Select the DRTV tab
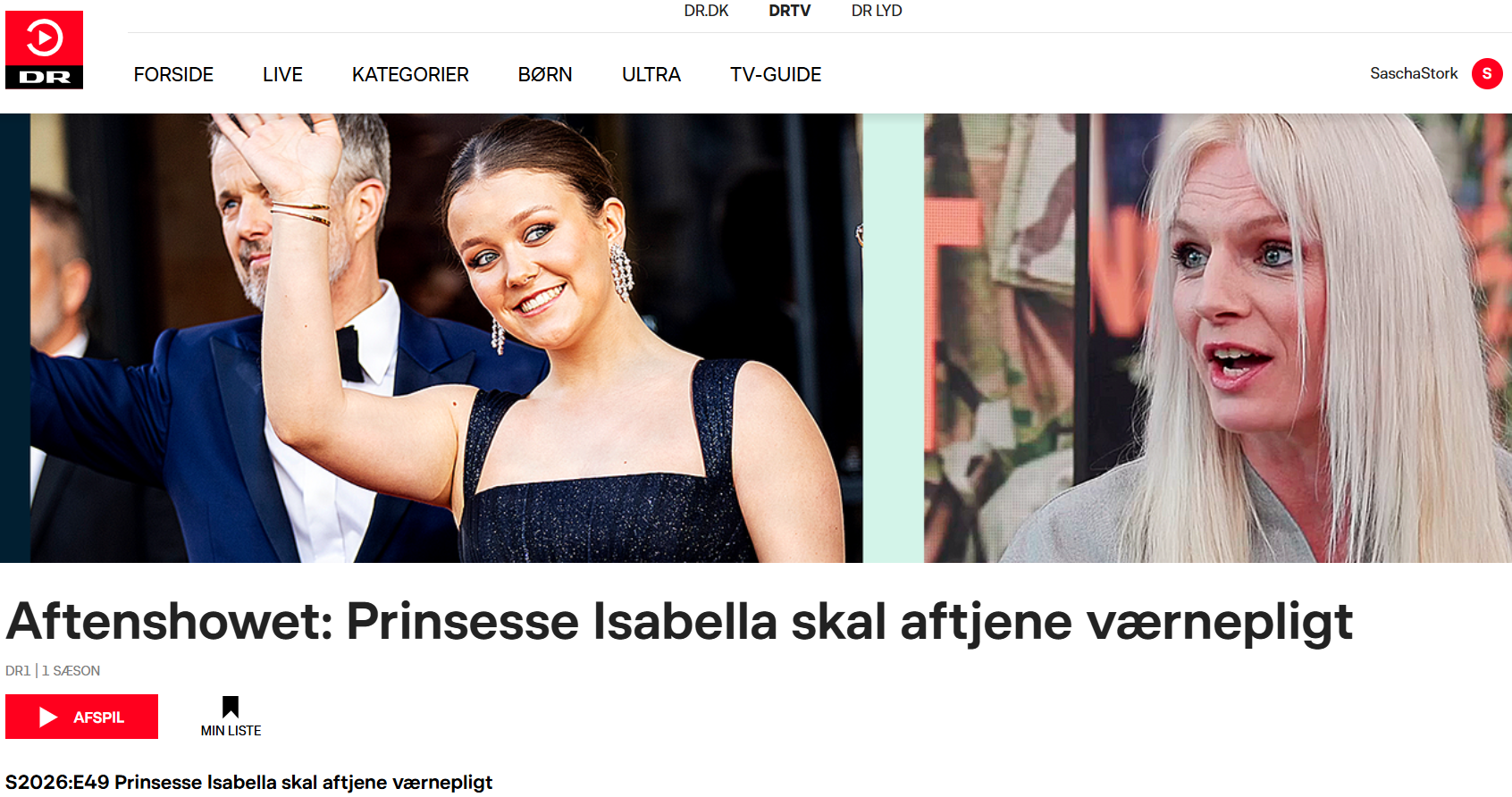This screenshot has width=1512, height=797. click(x=790, y=11)
